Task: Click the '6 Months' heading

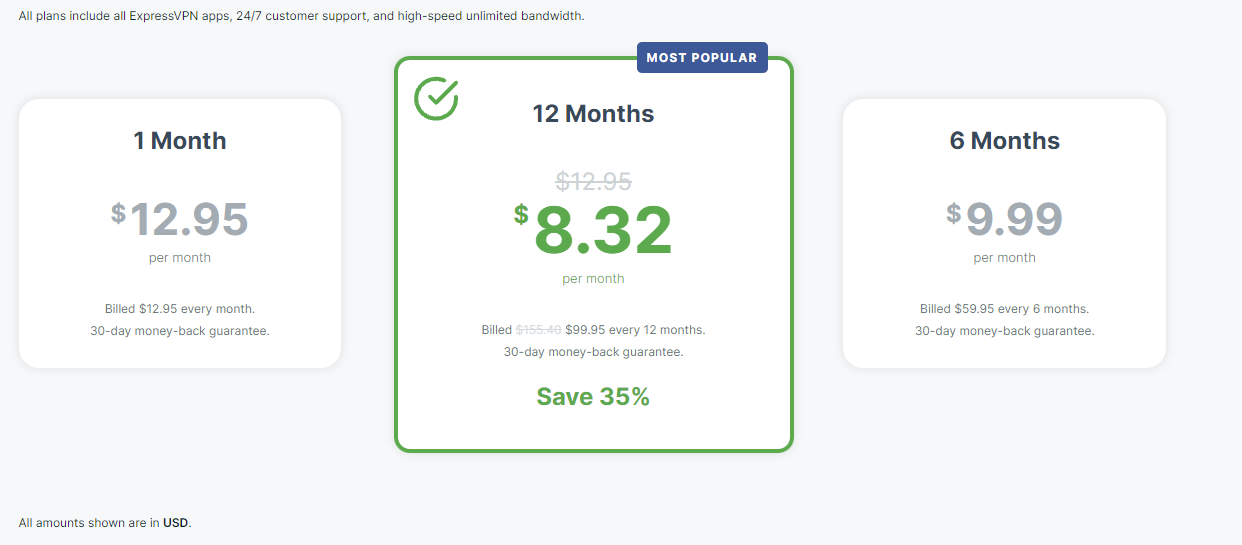Action: (x=1004, y=141)
